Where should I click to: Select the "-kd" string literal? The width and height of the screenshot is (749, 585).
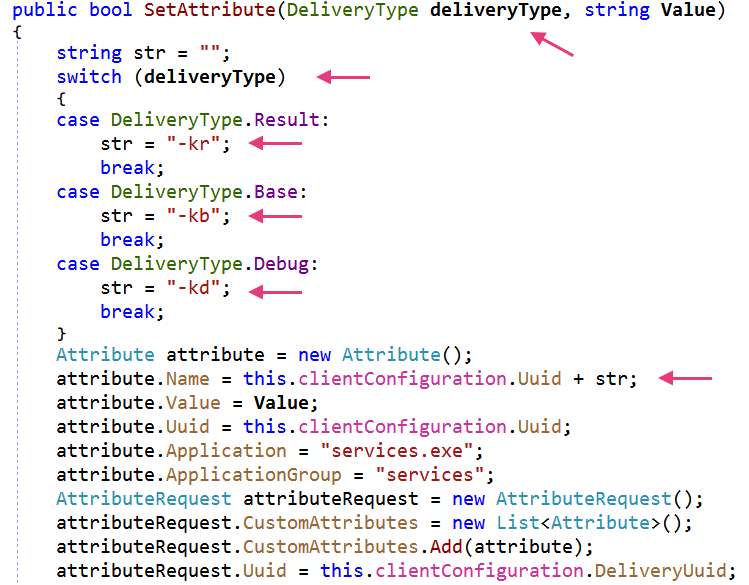tap(198, 288)
